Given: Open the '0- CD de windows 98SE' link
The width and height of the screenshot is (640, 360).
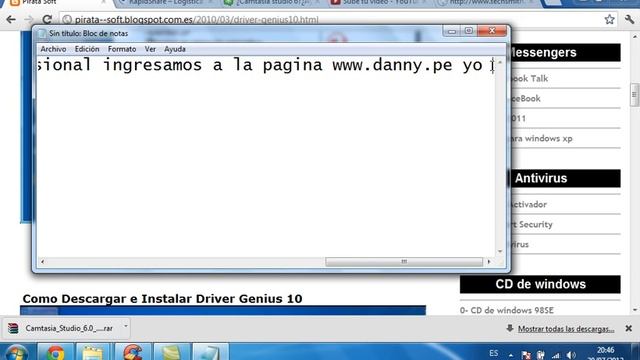Looking at the screenshot, I should tap(507, 310).
